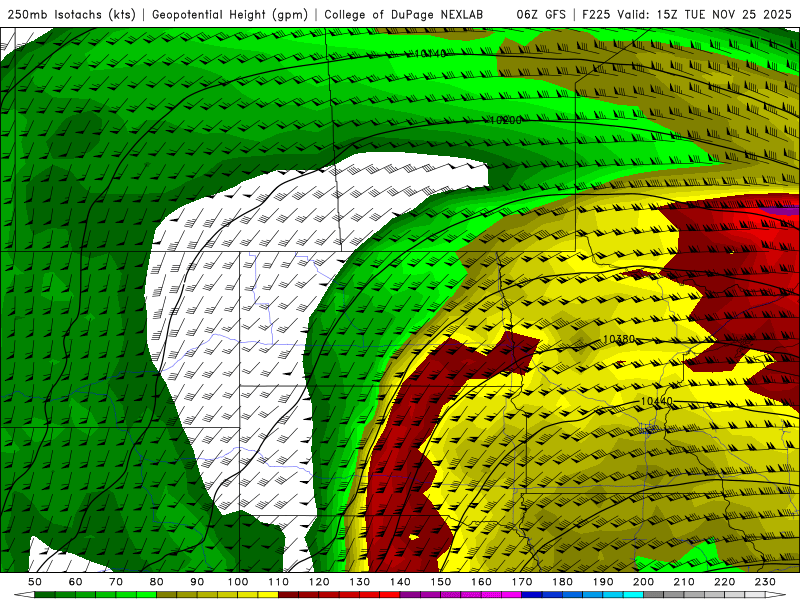The height and width of the screenshot is (600, 800).
Task: Select the dark blue swatch starting at 170
Action: [532, 594]
